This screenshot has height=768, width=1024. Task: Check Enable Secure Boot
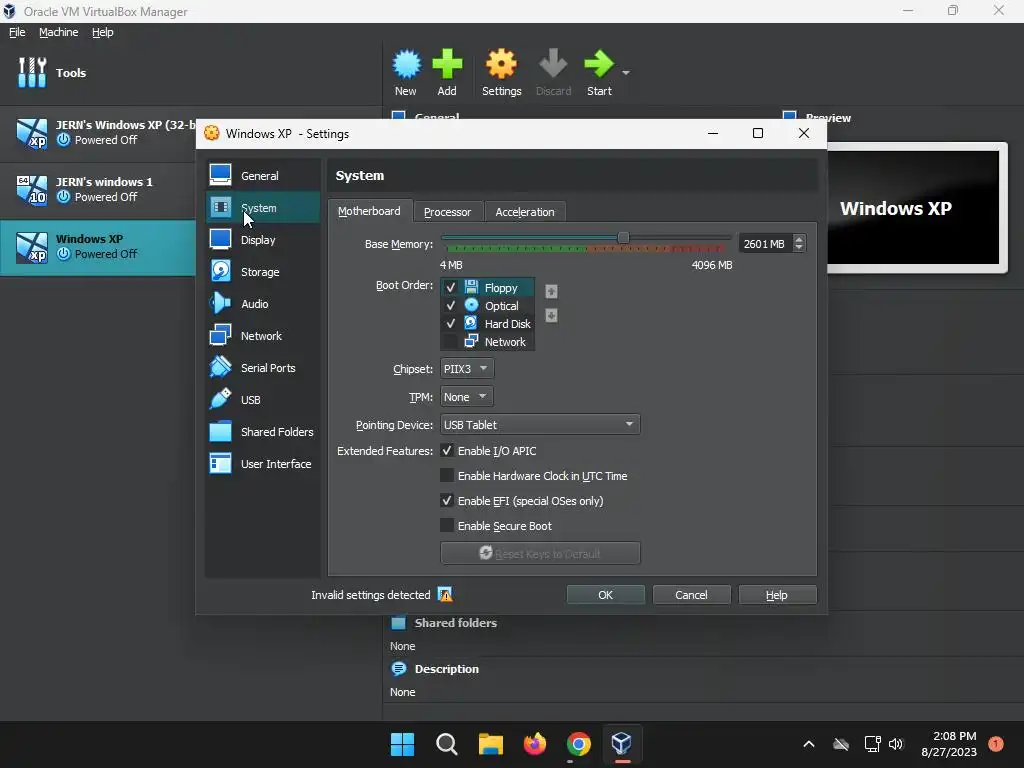click(x=447, y=525)
